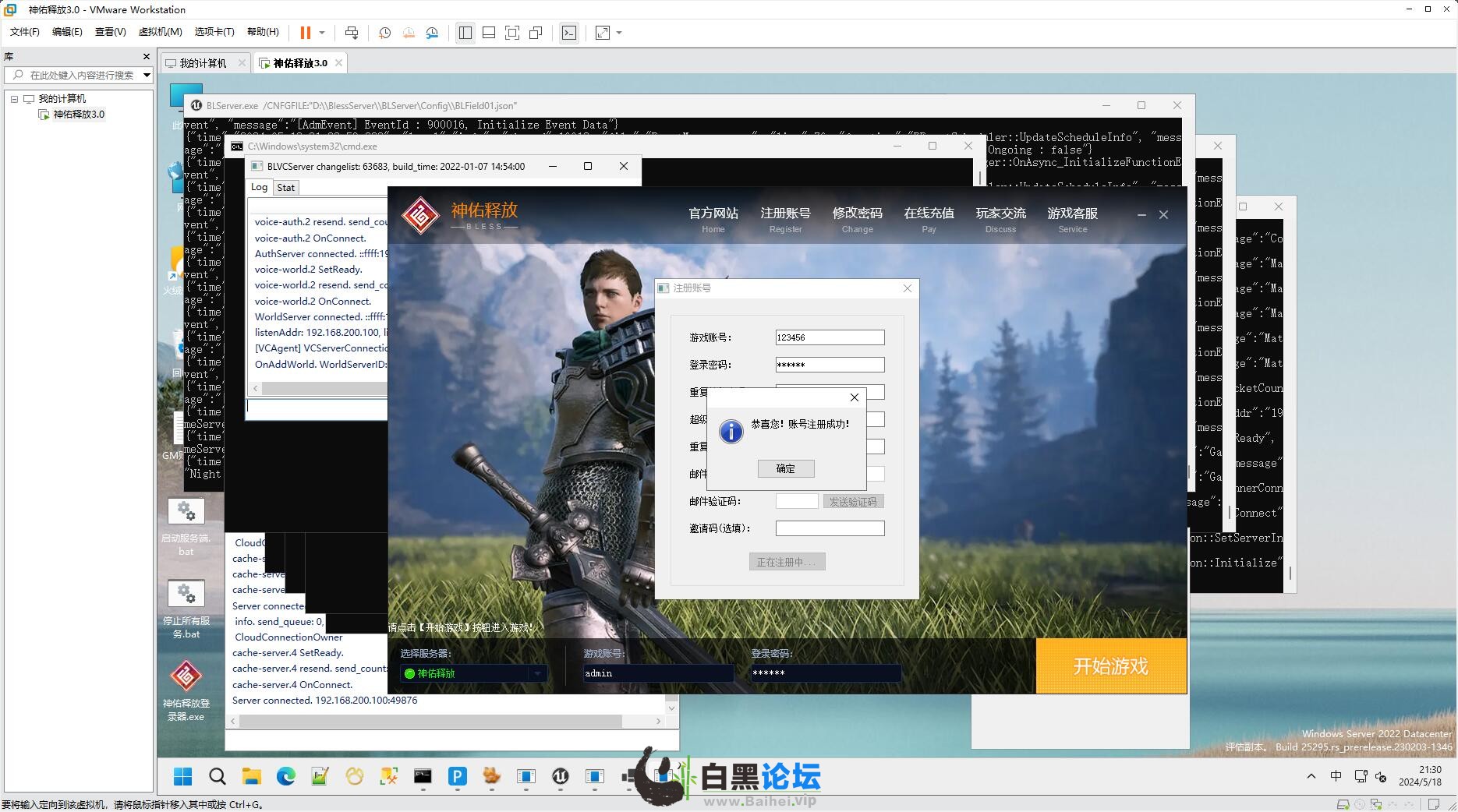The height and width of the screenshot is (812, 1458).
Task: Click the send Ctrl+Alt+Del toolbar icon
Action: click(x=352, y=33)
